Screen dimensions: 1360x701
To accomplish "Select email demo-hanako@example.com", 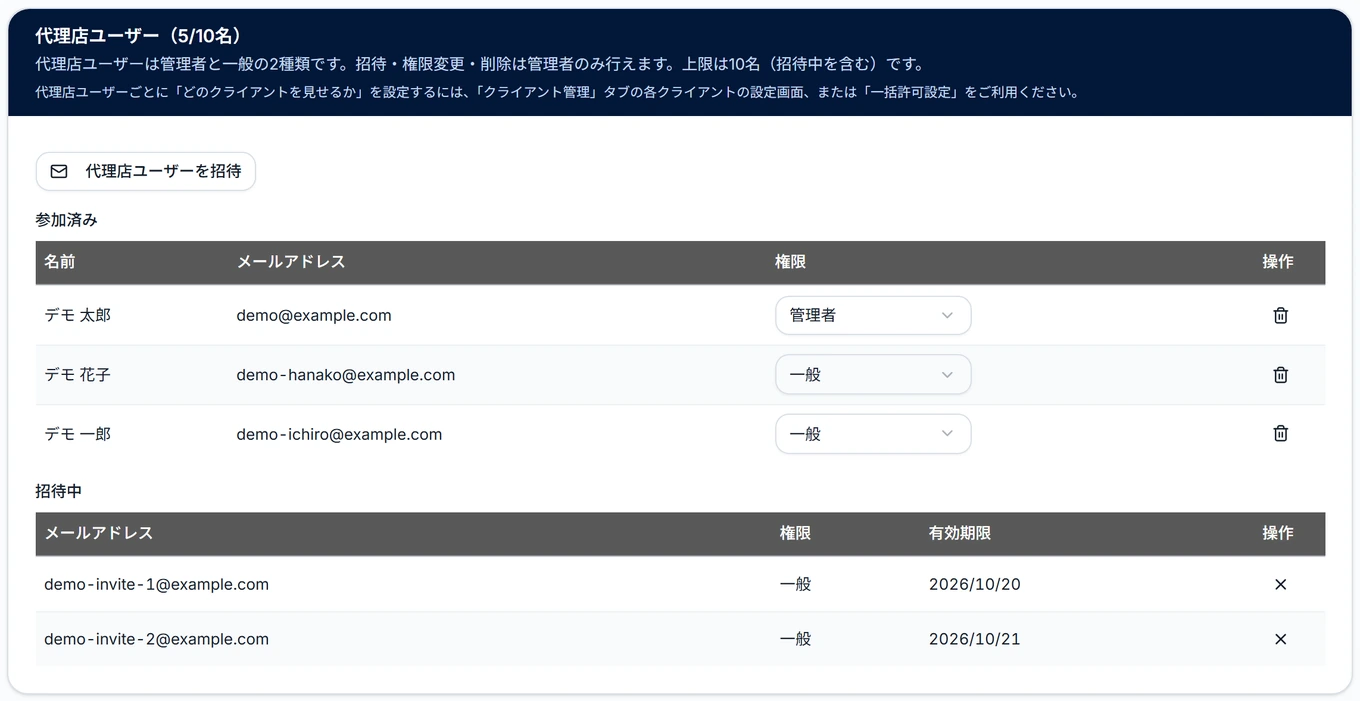I will [x=346, y=375].
